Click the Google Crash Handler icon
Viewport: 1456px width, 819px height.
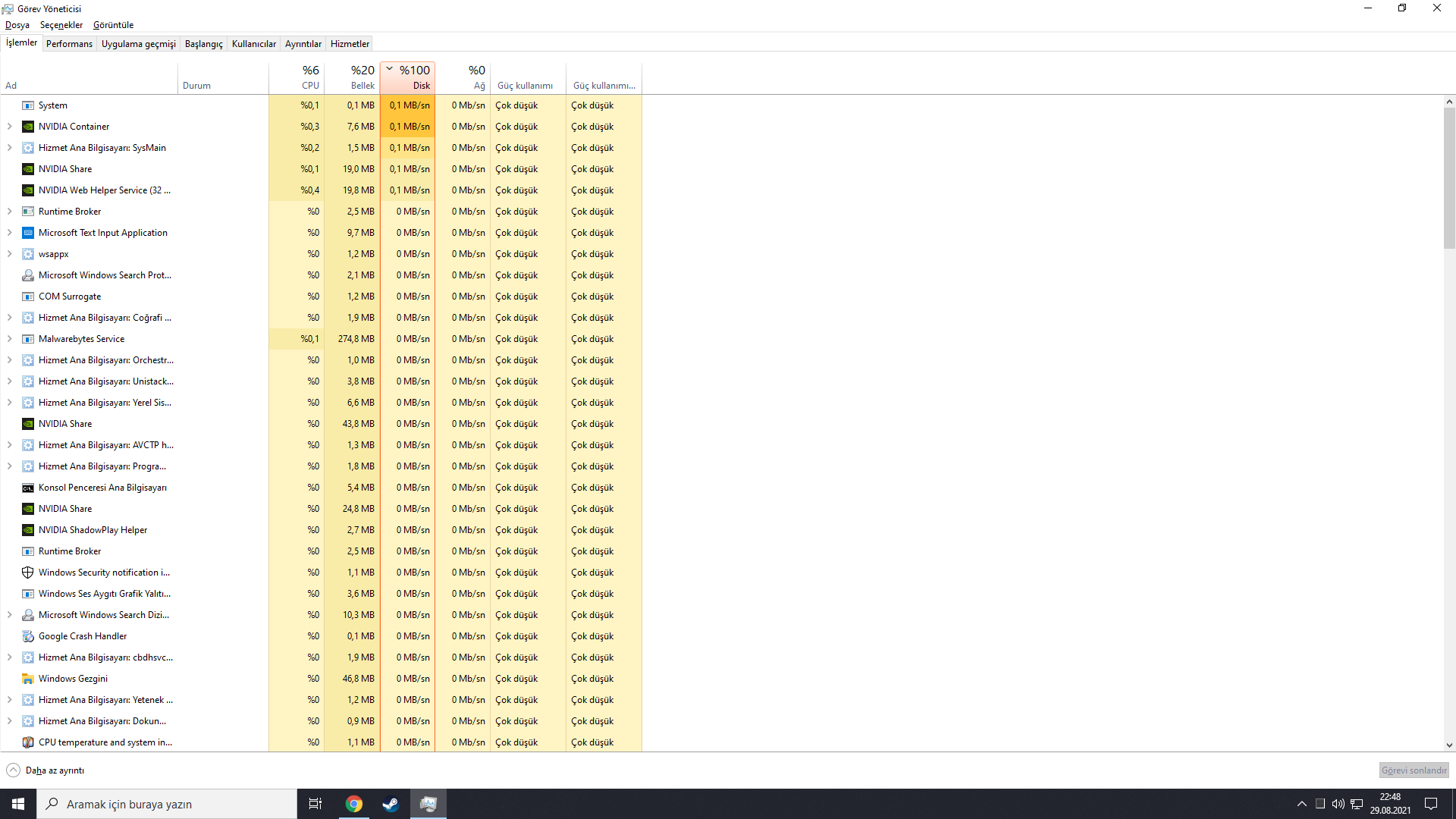tap(28, 636)
